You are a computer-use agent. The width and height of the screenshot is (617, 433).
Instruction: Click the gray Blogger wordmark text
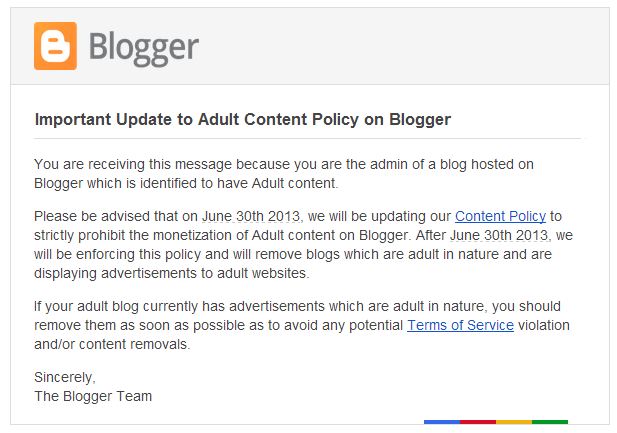[144, 47]
